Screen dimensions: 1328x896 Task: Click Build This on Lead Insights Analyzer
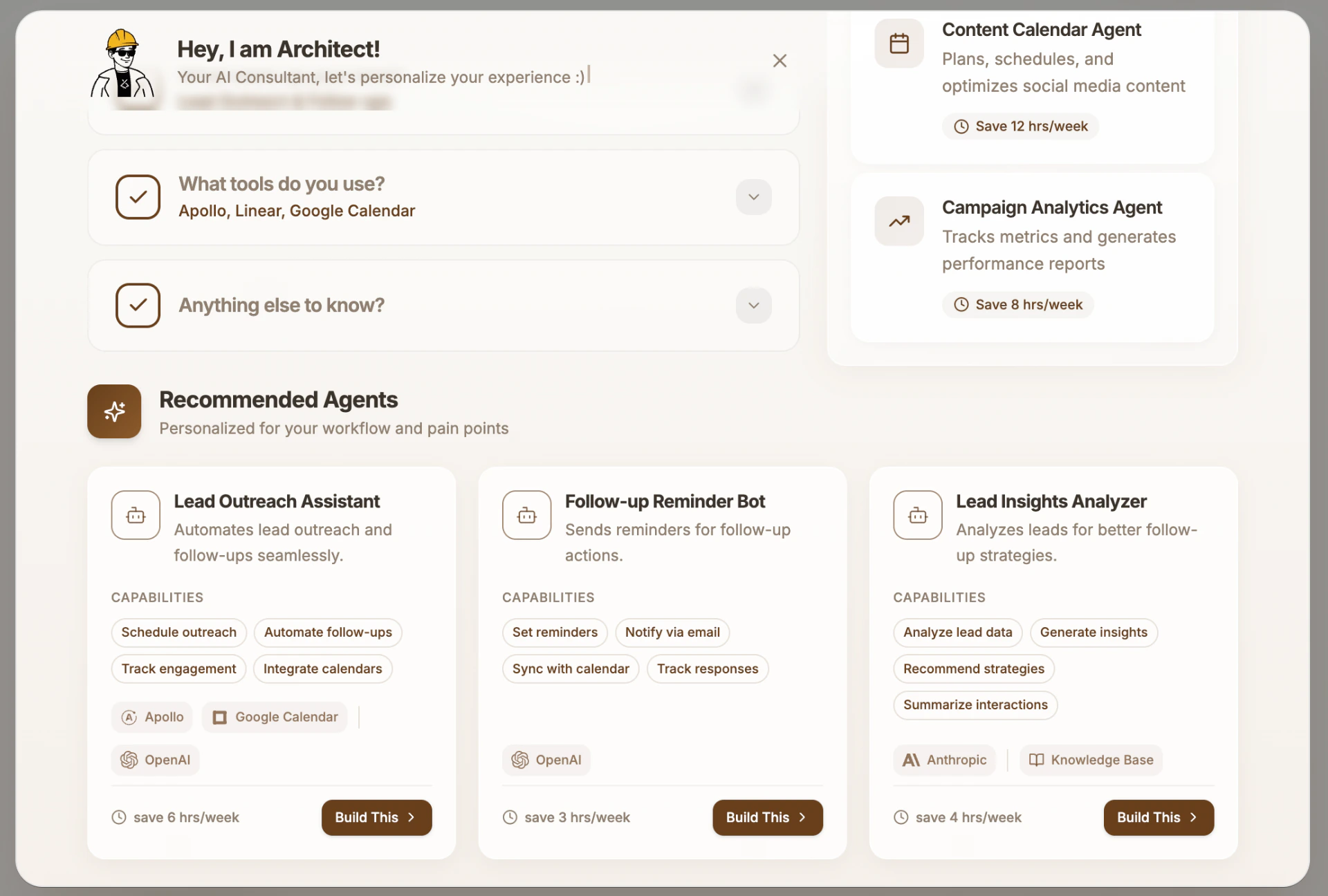pos(1159,817)
